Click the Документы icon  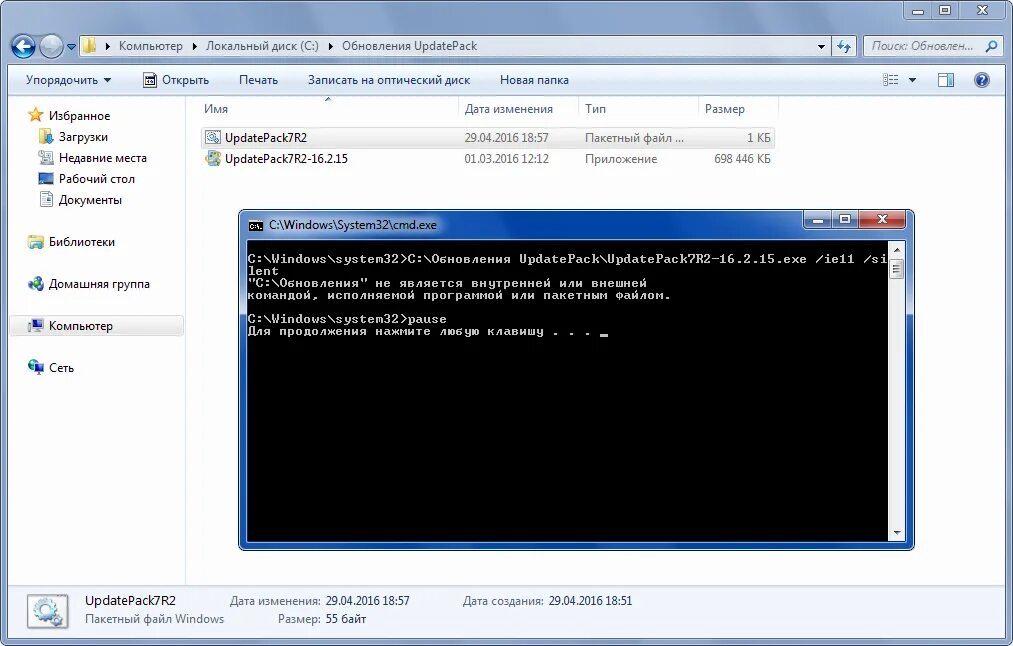[x=46, y=200]
